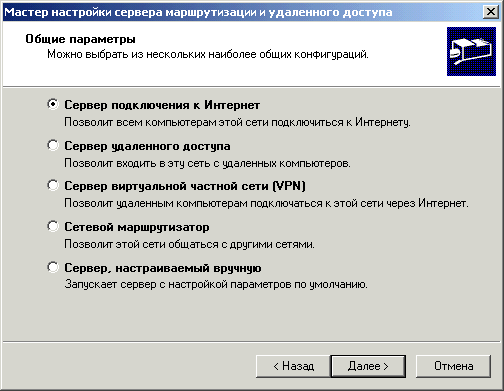The image size is (504, 391).
Task: Click the routing server wizard icon
Action: pos(471,51)
